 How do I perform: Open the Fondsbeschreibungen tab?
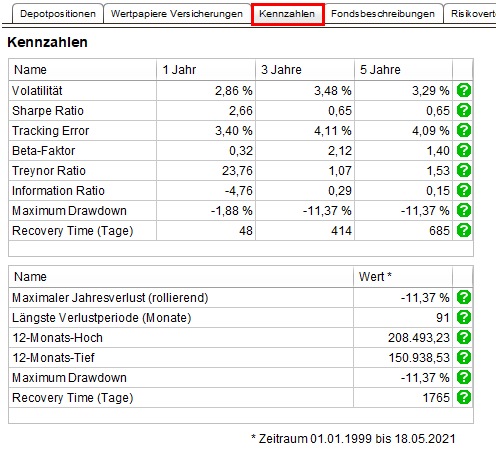tap(383, 14)
